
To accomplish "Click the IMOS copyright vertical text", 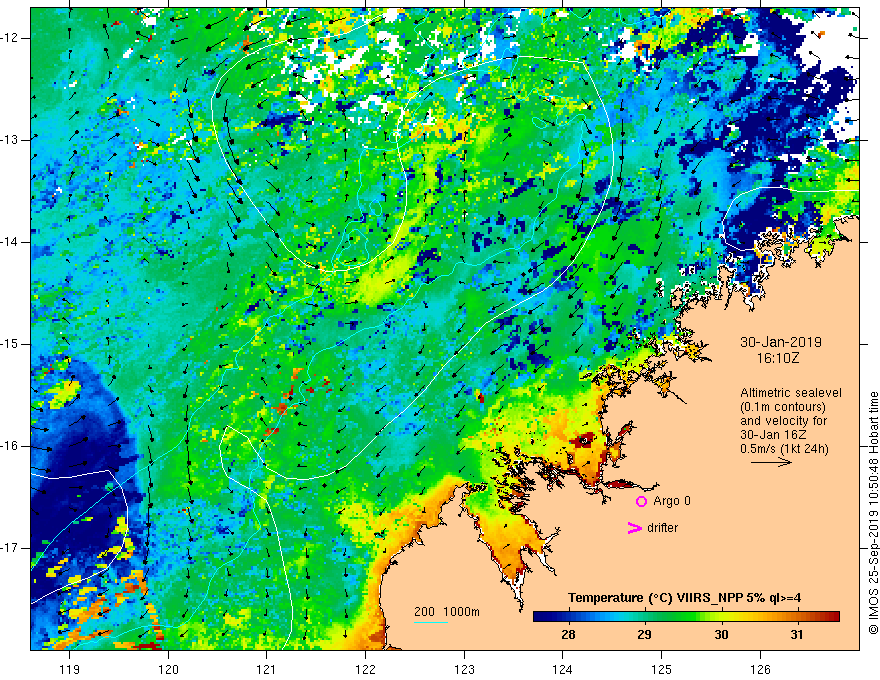I will point(873,513).
